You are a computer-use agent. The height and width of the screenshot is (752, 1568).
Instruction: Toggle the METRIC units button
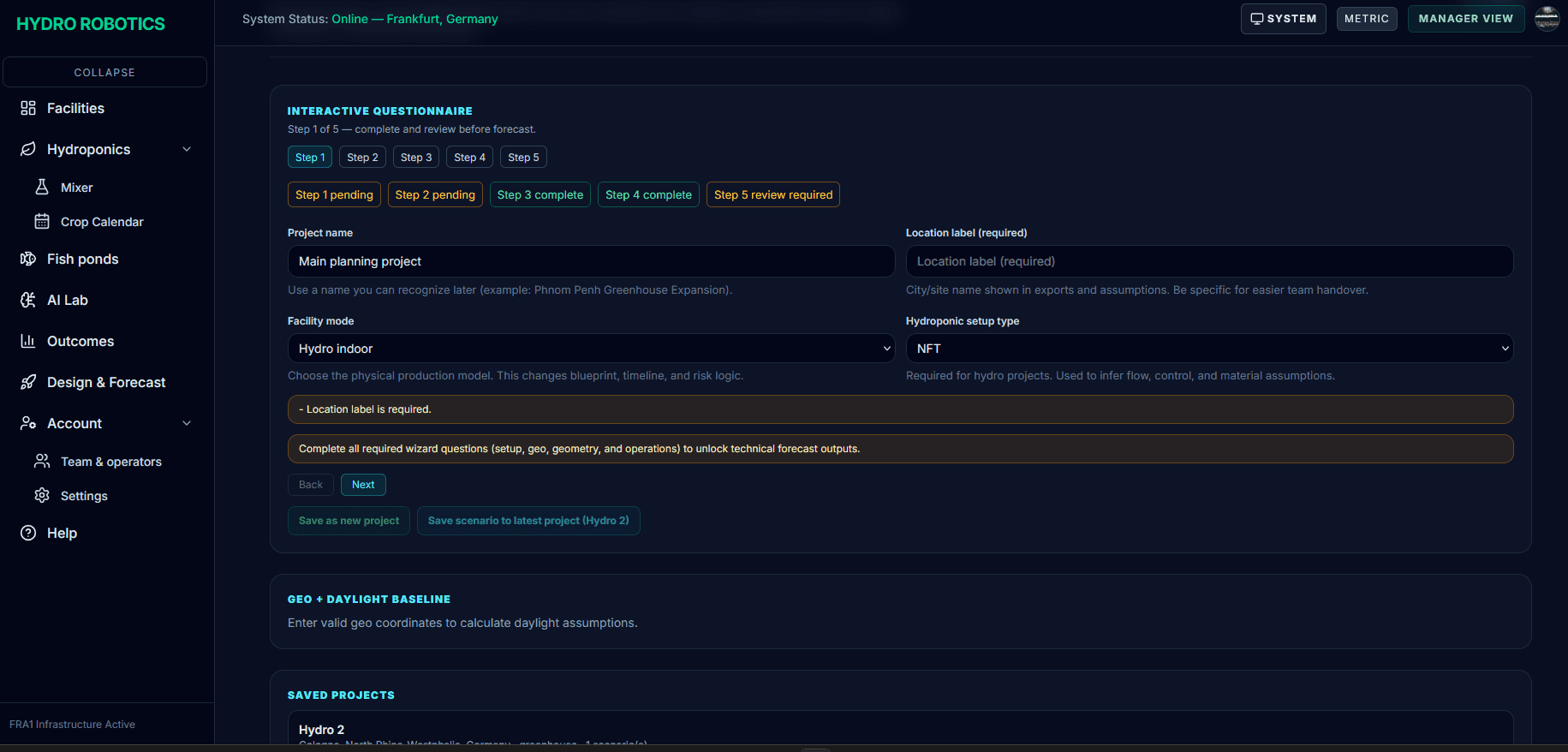(1367, 19)
